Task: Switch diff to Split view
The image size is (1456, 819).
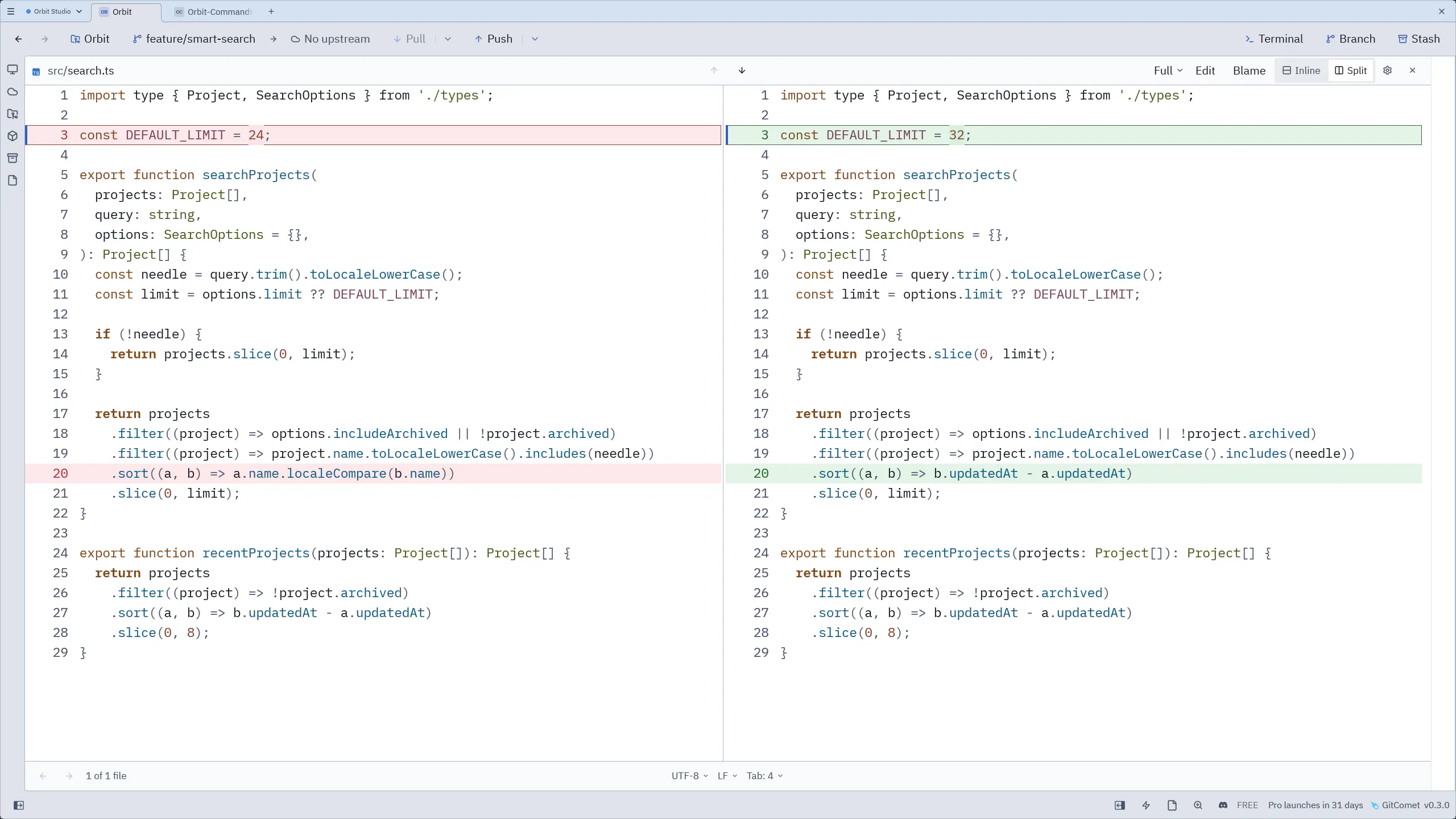Action: (x=1351, y=71)
